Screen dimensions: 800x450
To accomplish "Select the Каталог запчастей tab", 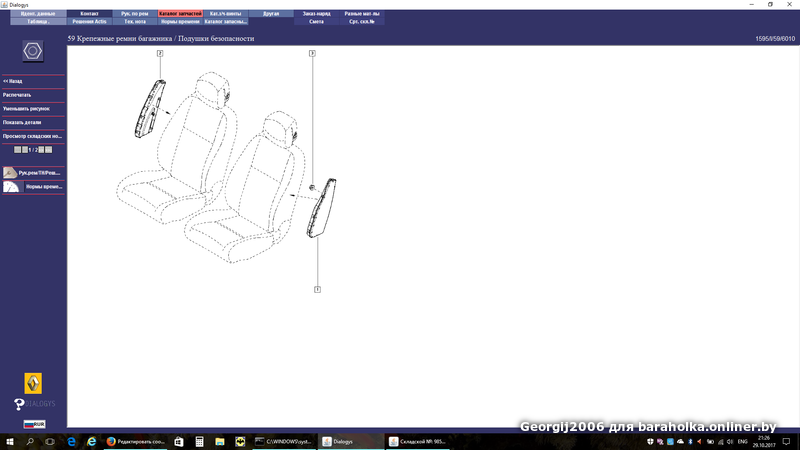I will [180, 14].
